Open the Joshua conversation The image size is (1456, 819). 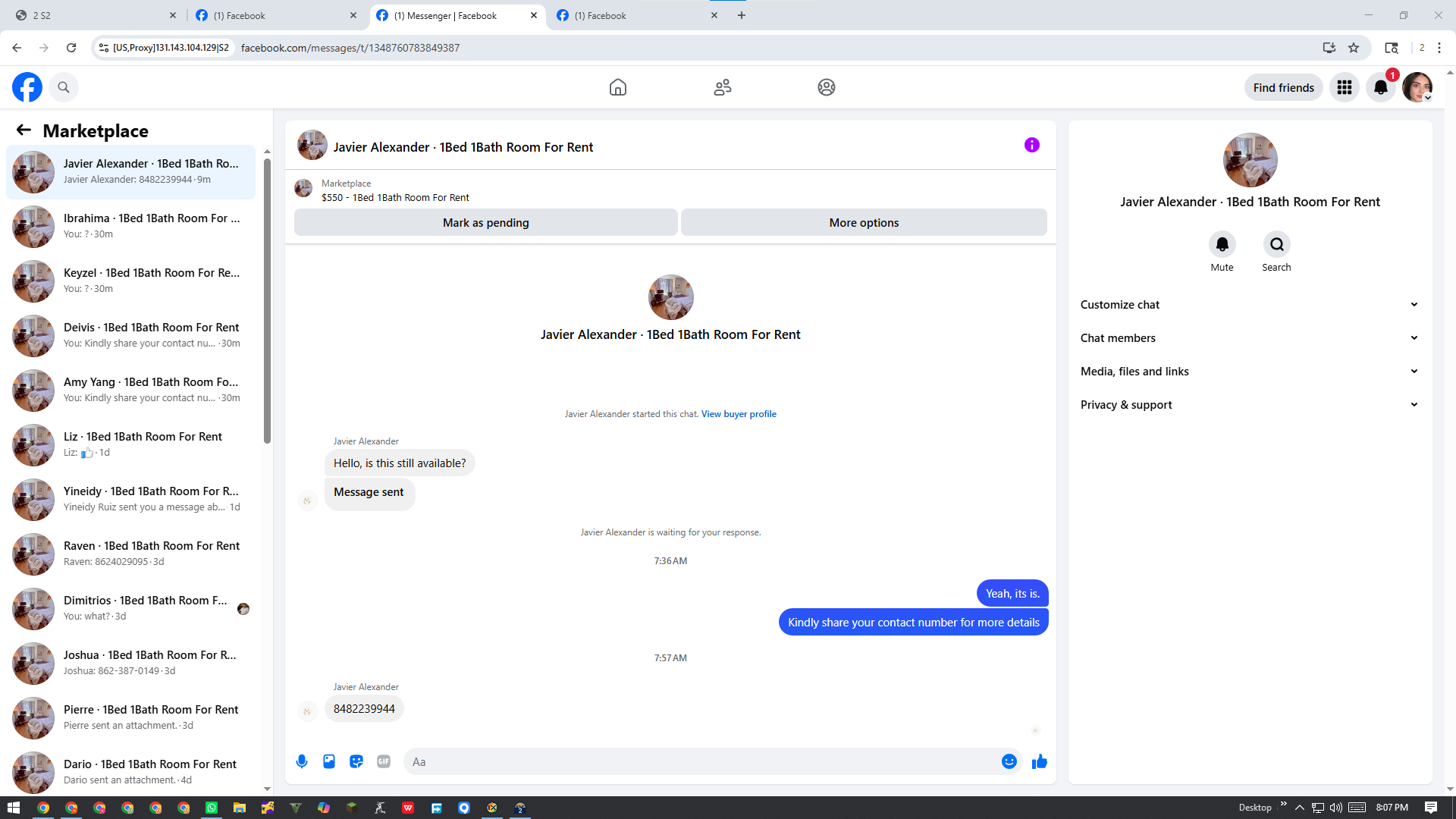pos(130,663)
